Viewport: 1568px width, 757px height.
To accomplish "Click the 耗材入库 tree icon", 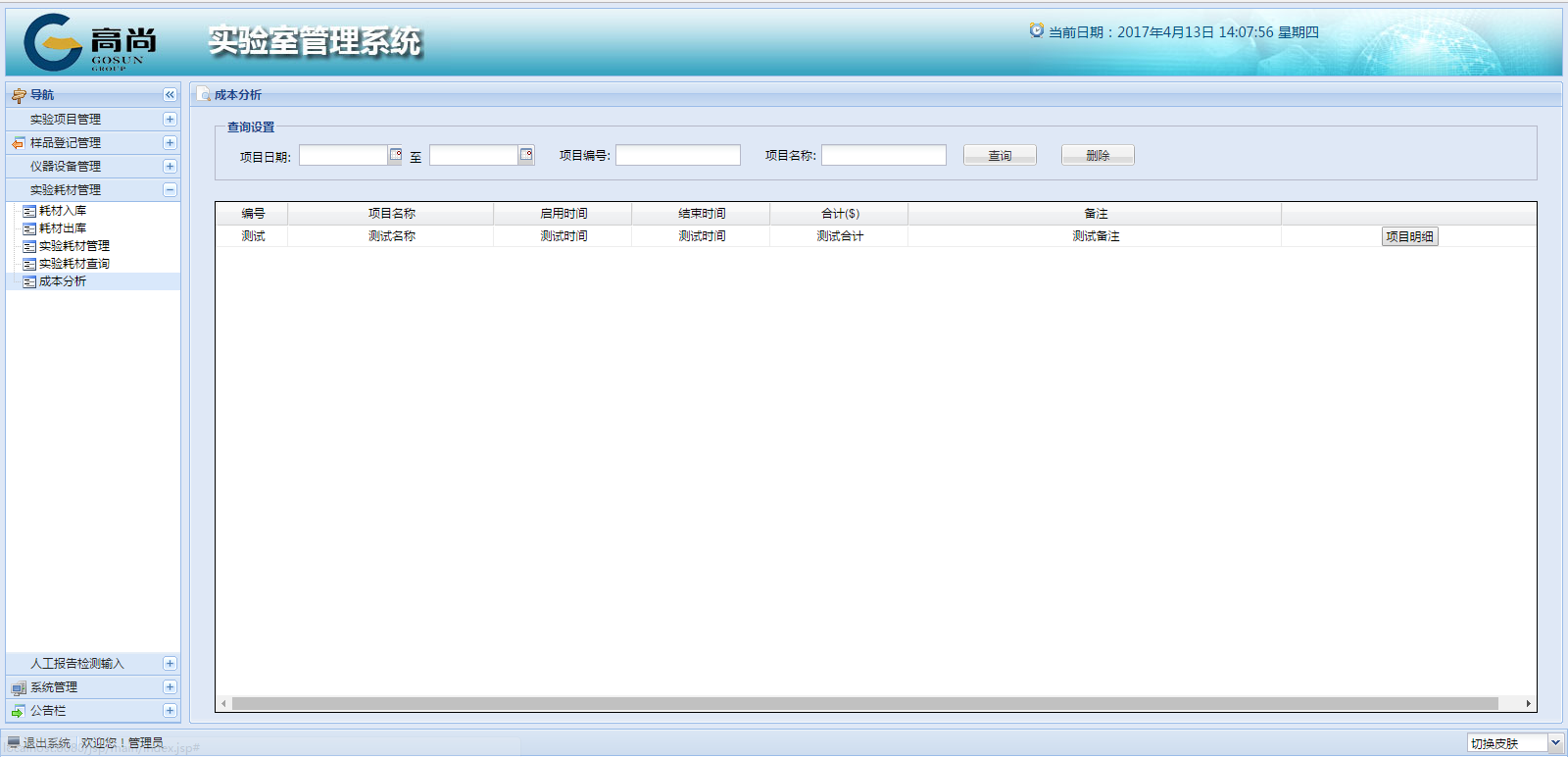I will [x=29, y=211].
